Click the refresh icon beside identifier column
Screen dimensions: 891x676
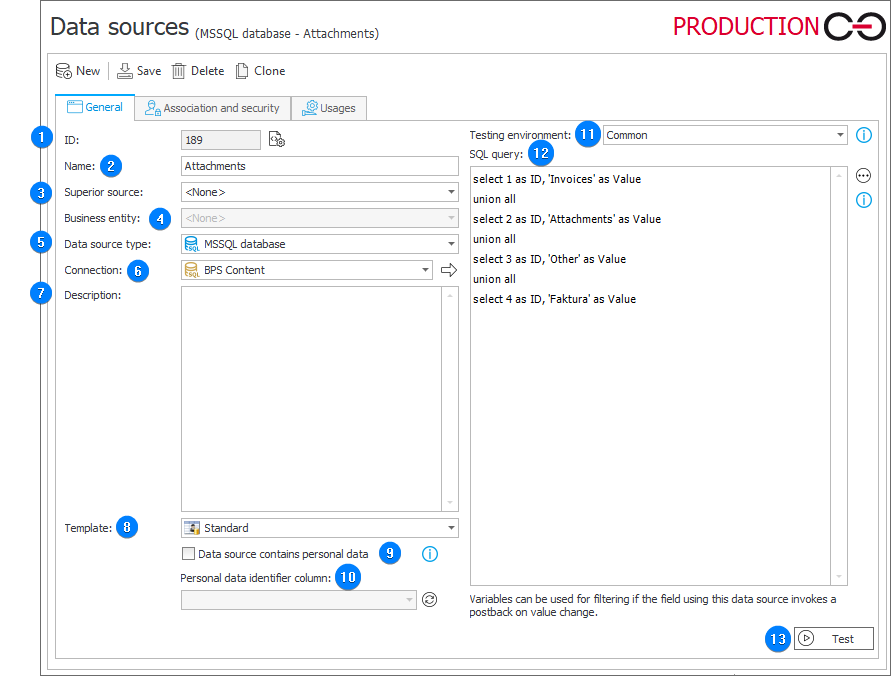point(430,600)
